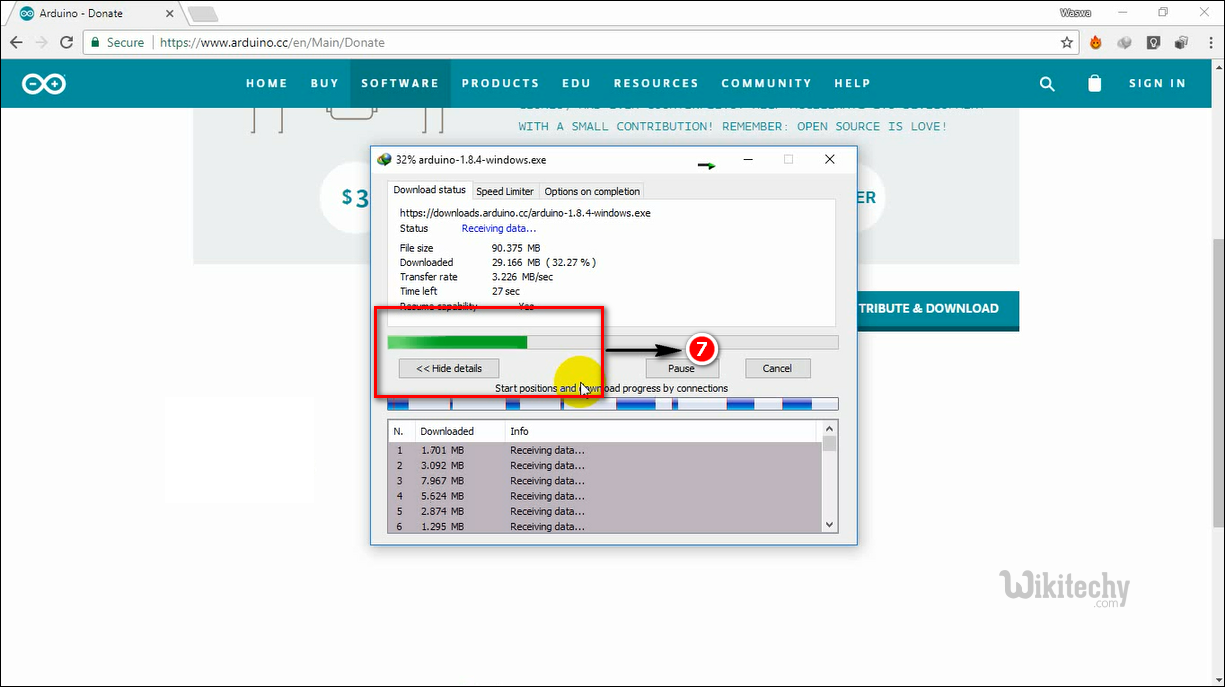Reload the Arduino Donate page
Image resolution: width=1225 pixels, height=687 pixels.
click(66, 43)
